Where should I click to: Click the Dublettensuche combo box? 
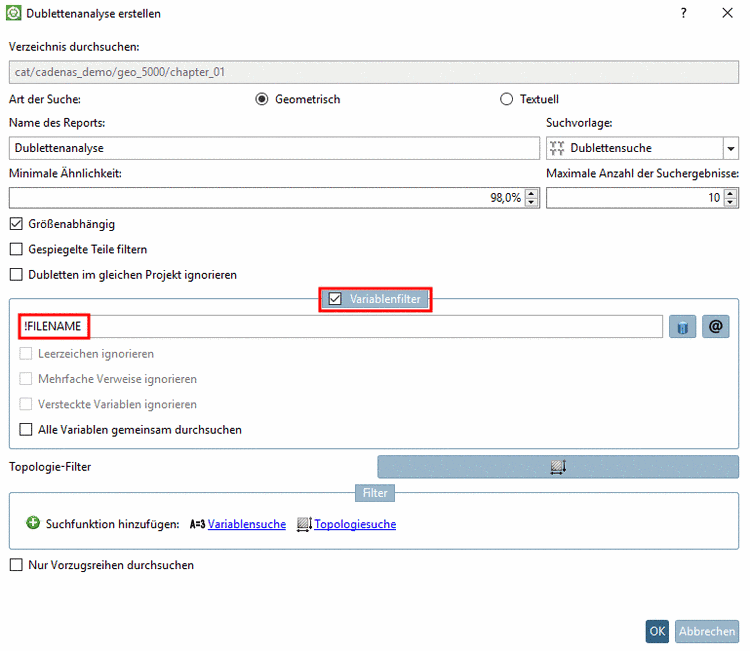coord(642,148)
